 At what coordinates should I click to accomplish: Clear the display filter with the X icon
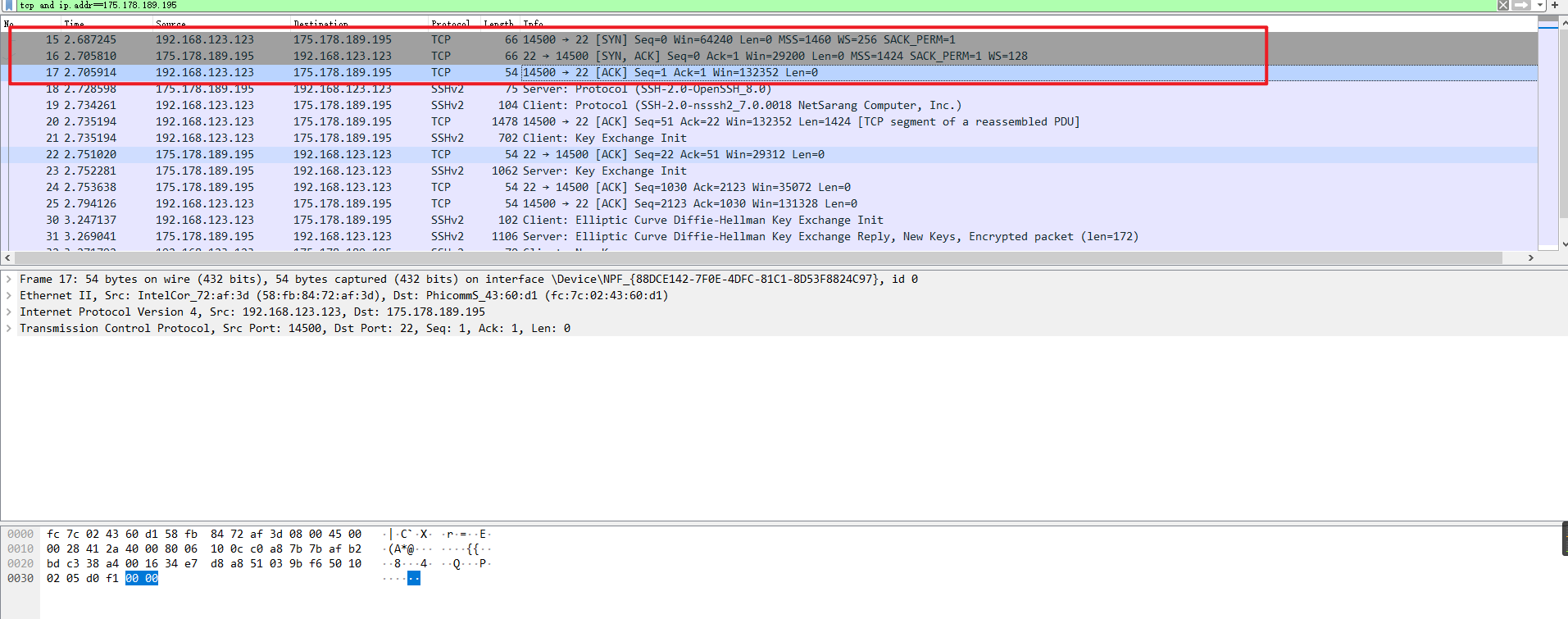(x=1503, y=5)
